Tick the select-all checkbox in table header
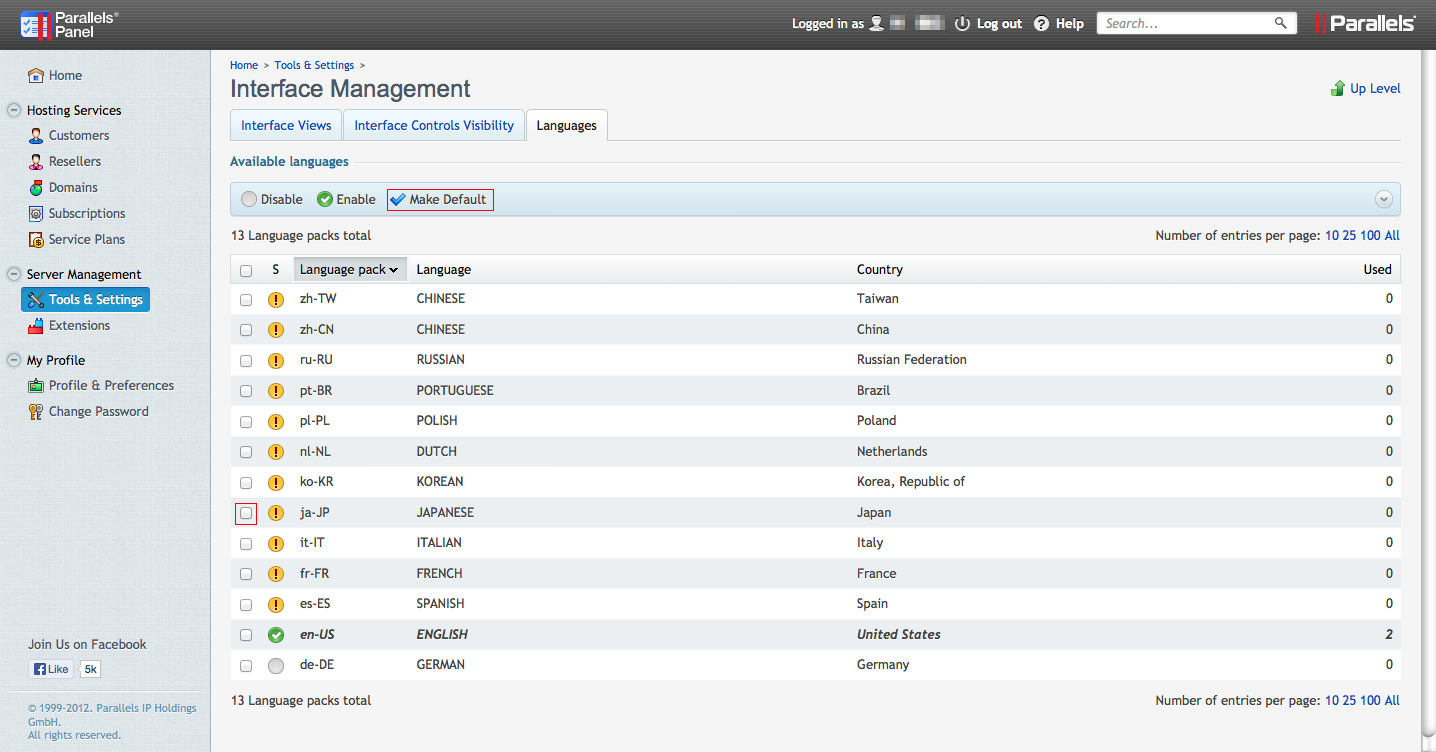The height and width of the screenshot is (752, 1436). (x=246, y=270)
